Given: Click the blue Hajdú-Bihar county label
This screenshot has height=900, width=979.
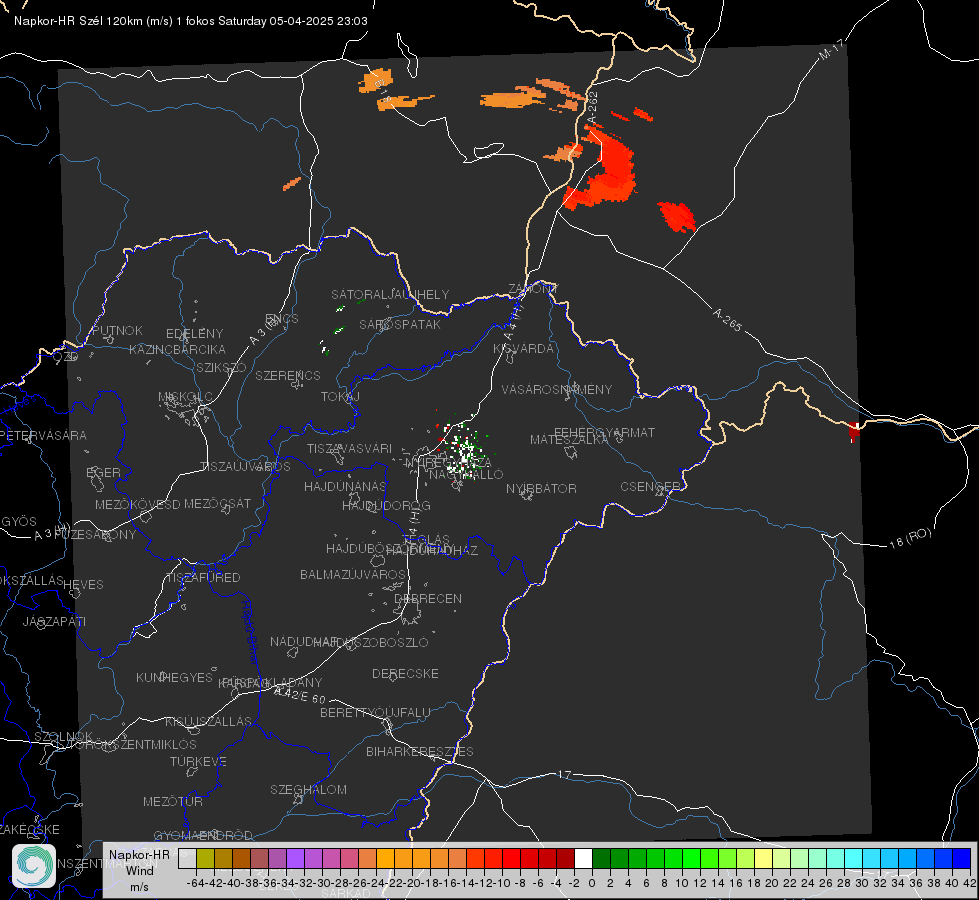Looking at the screenshot, I should pyautogui.click(x=249, y=633).
